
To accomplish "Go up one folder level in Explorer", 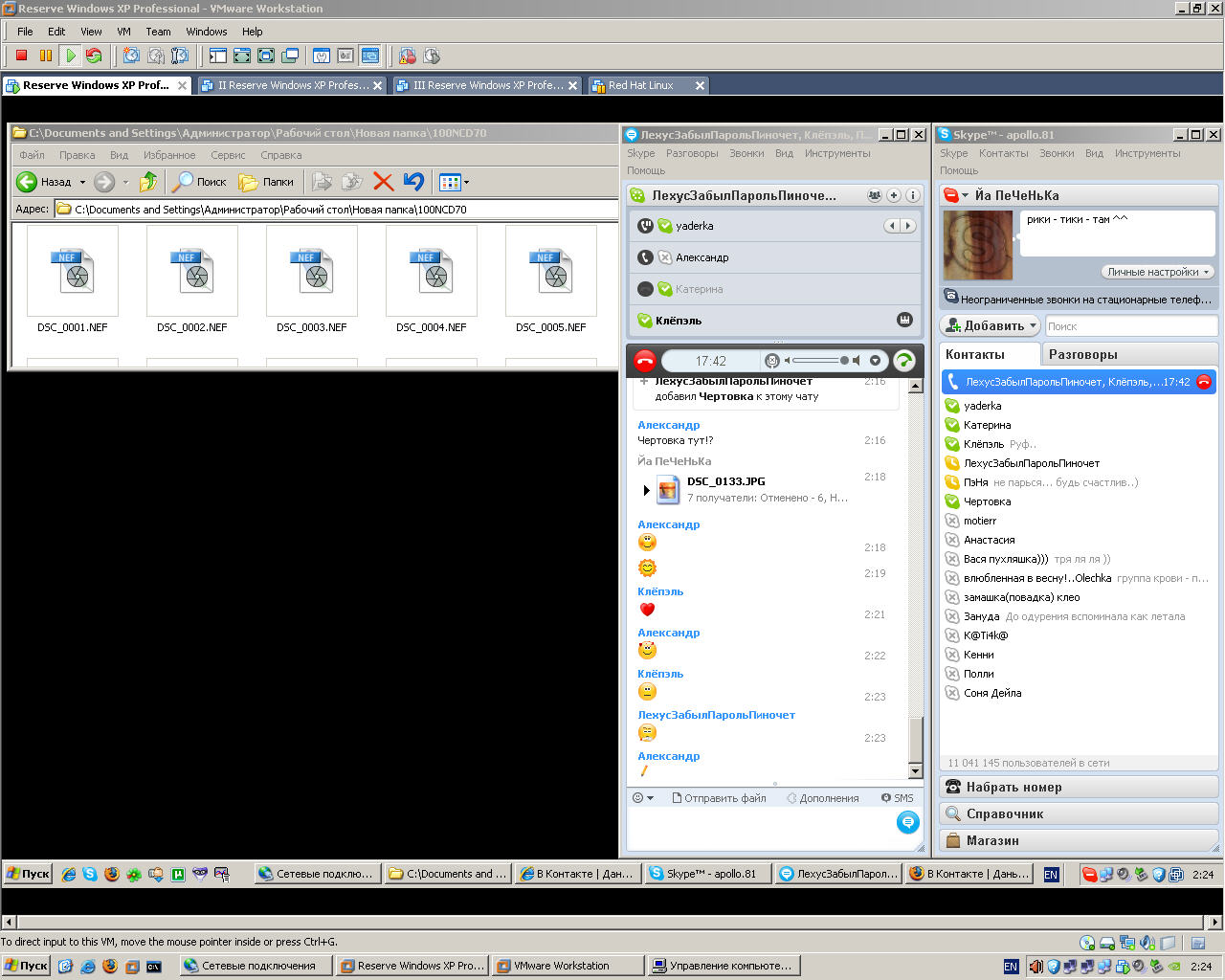I will 147,181.
